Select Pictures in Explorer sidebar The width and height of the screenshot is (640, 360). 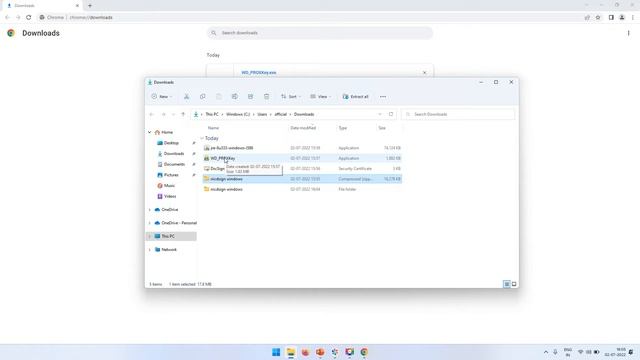[x=172, y=175]
